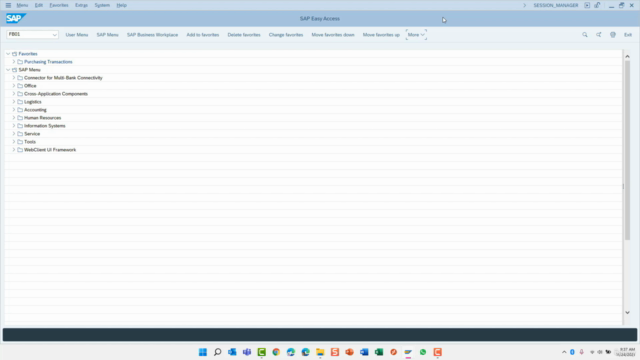Screen dimensions: 640x360
Task: Expand Purchasing Transactions folder
Action: point(14,62)
